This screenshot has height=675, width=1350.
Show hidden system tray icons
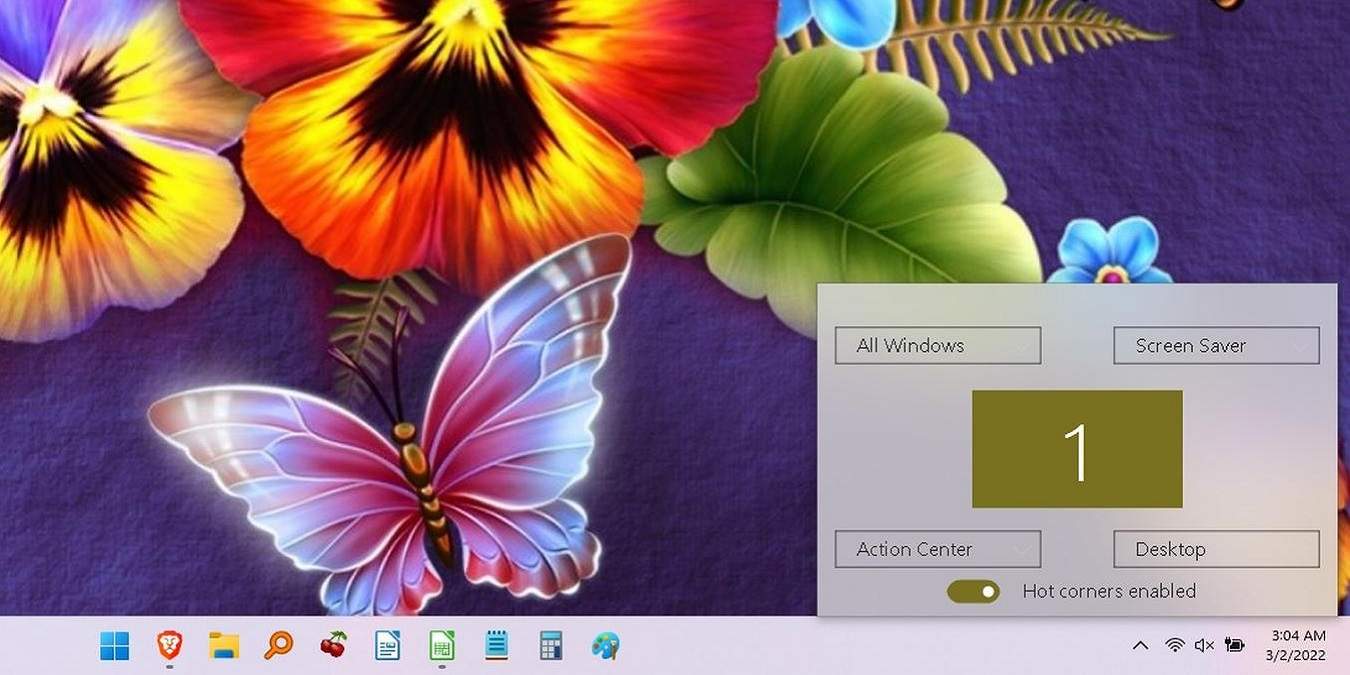[x=1140, y=645]
